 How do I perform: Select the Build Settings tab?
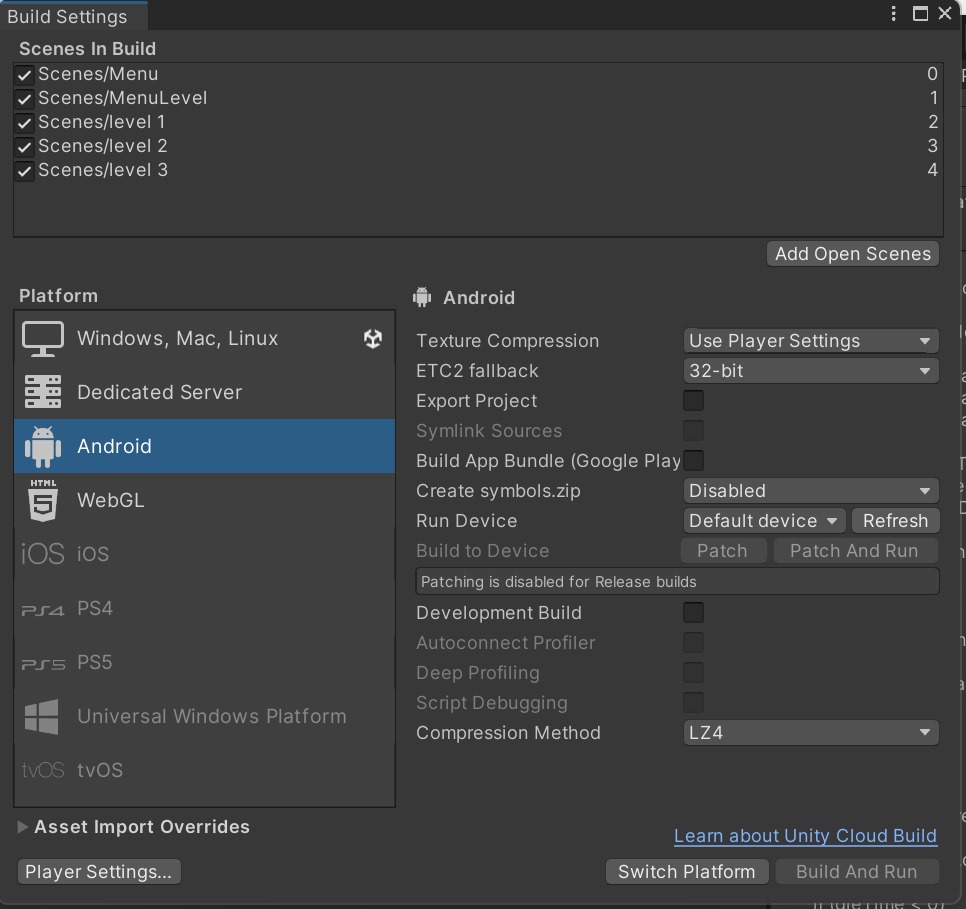pos(68,17)
